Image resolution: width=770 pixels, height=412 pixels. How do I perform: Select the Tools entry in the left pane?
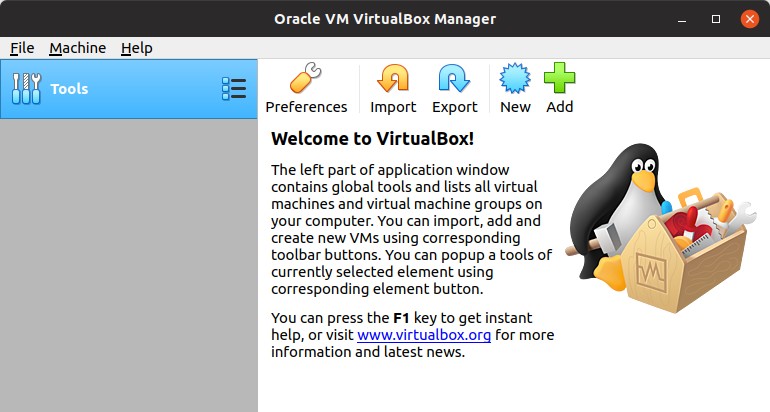(129, 89)
